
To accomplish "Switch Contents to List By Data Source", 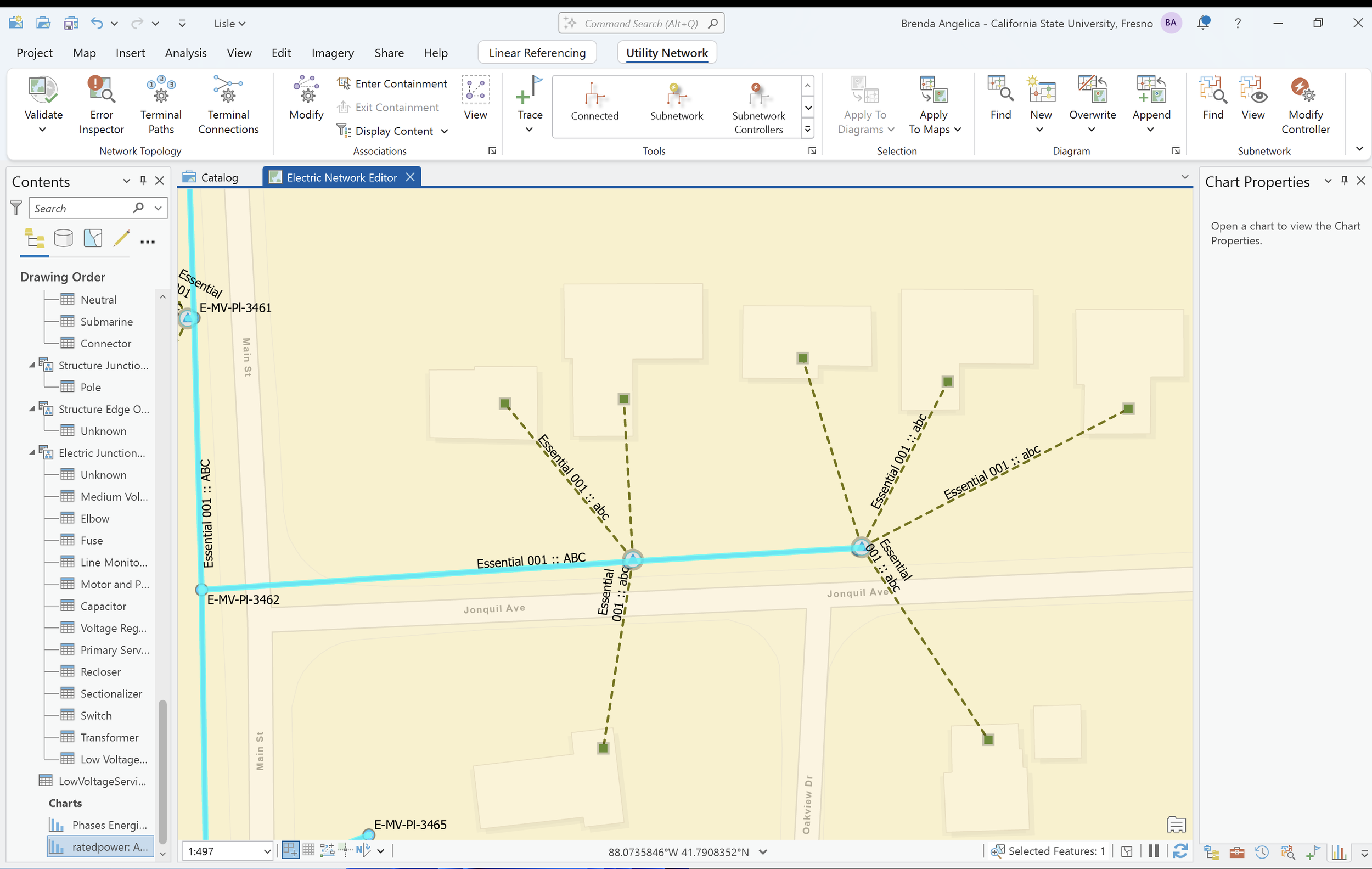I will pyautogui.click(x=63, y=238).
